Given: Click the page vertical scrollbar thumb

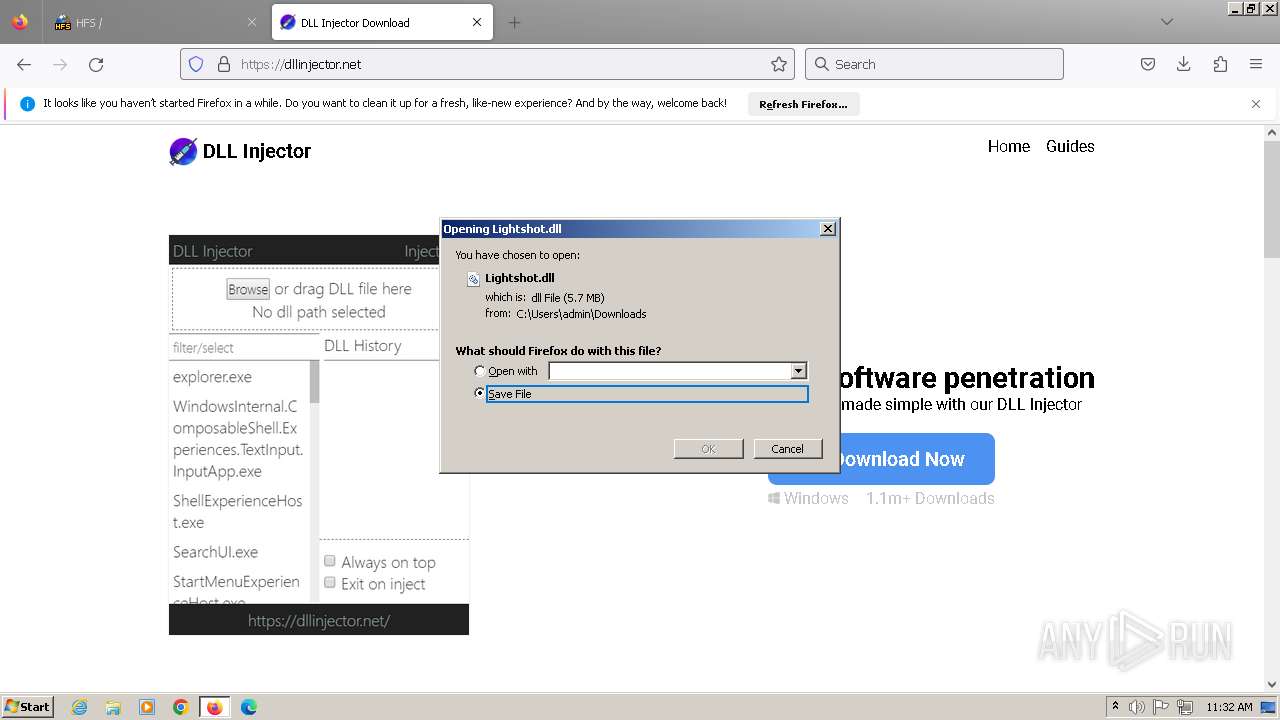Looking at the screenshot, I should [1272, 200].
